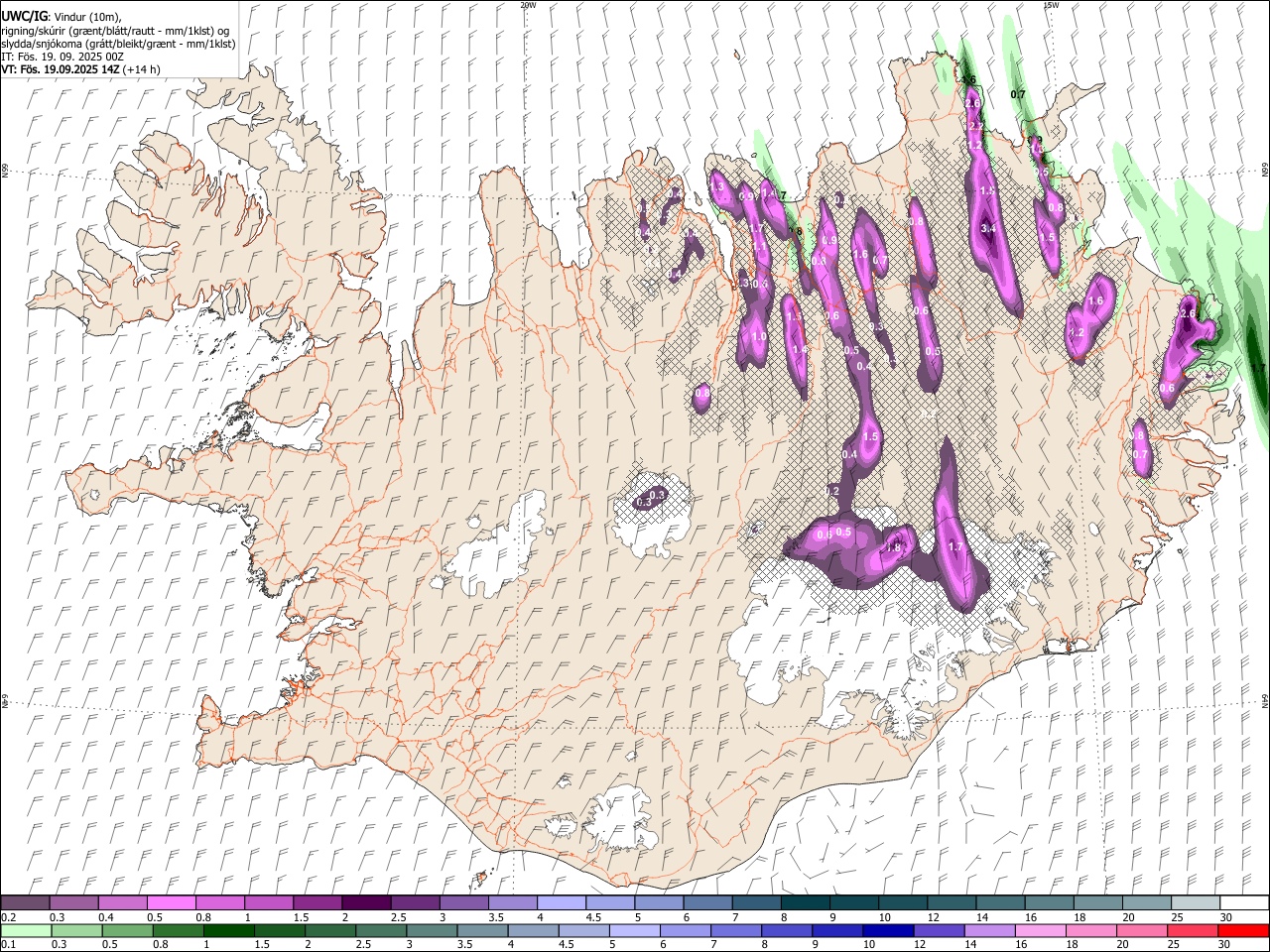Screen dimensions: 1270x952
Task: Click the lower legend light green swatch at 0.1
Action: (x=26, y=930)
